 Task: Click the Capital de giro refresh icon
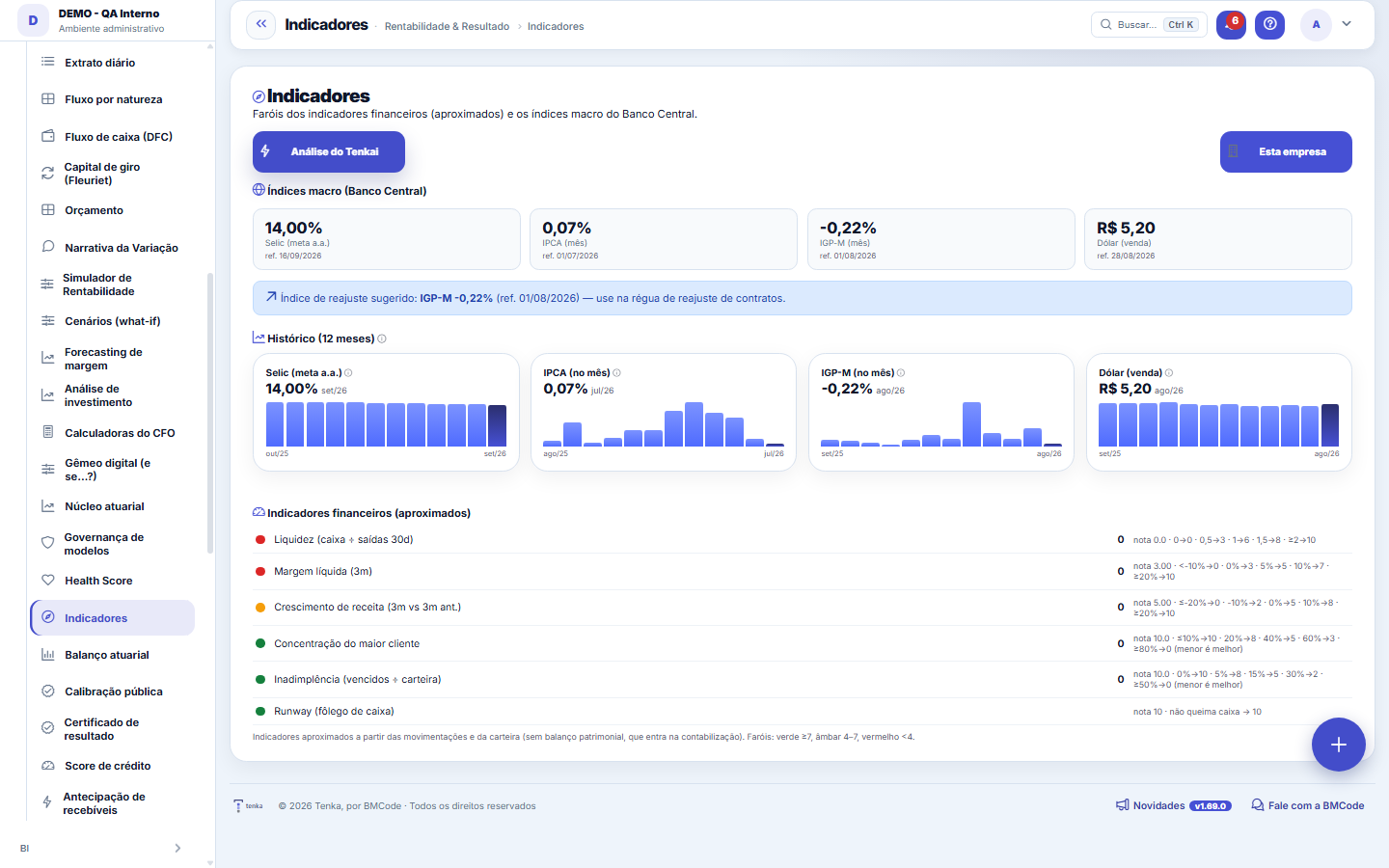pos(47,174)
